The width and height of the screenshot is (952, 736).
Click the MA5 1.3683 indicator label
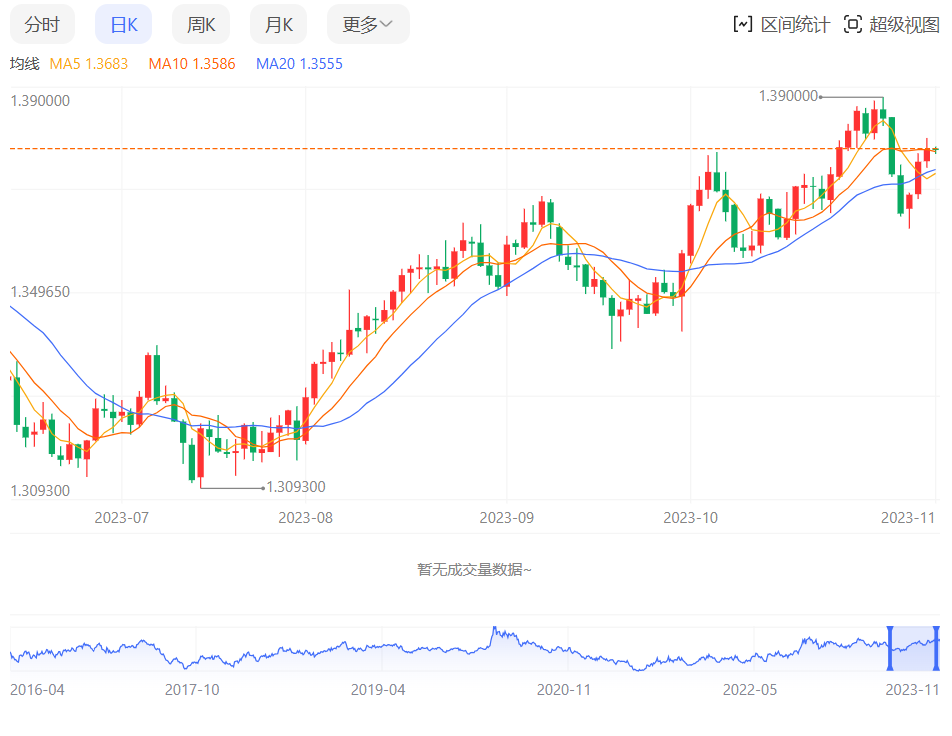pos(89,64)
